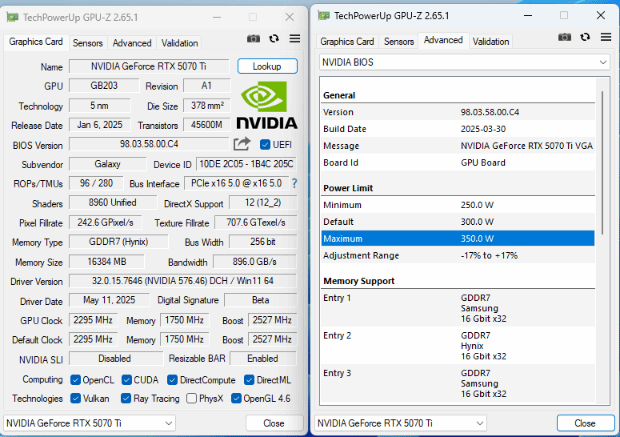
Task: Select the Version row in General section
Action: 458,112
